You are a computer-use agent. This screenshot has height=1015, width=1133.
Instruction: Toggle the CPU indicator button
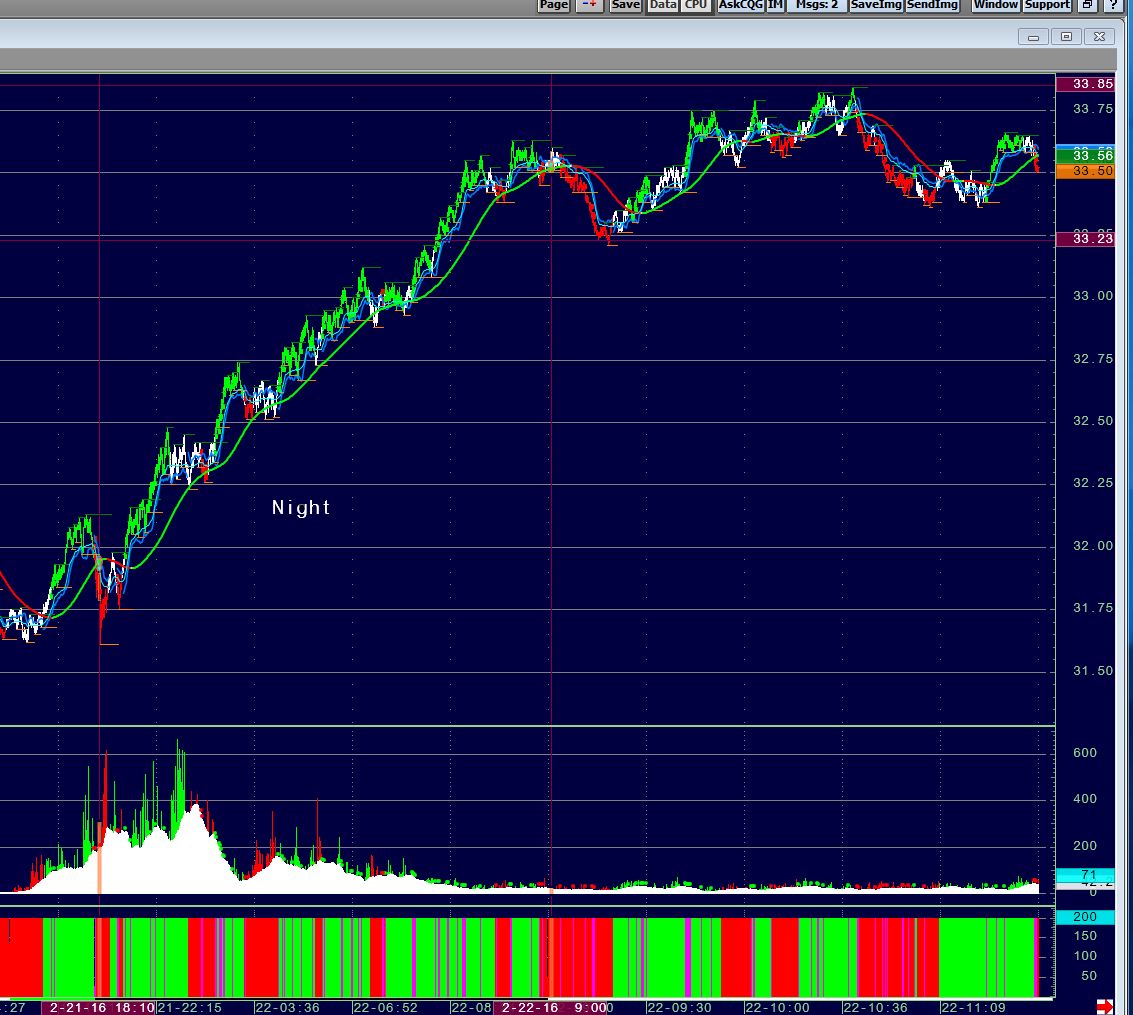point(695,5)
